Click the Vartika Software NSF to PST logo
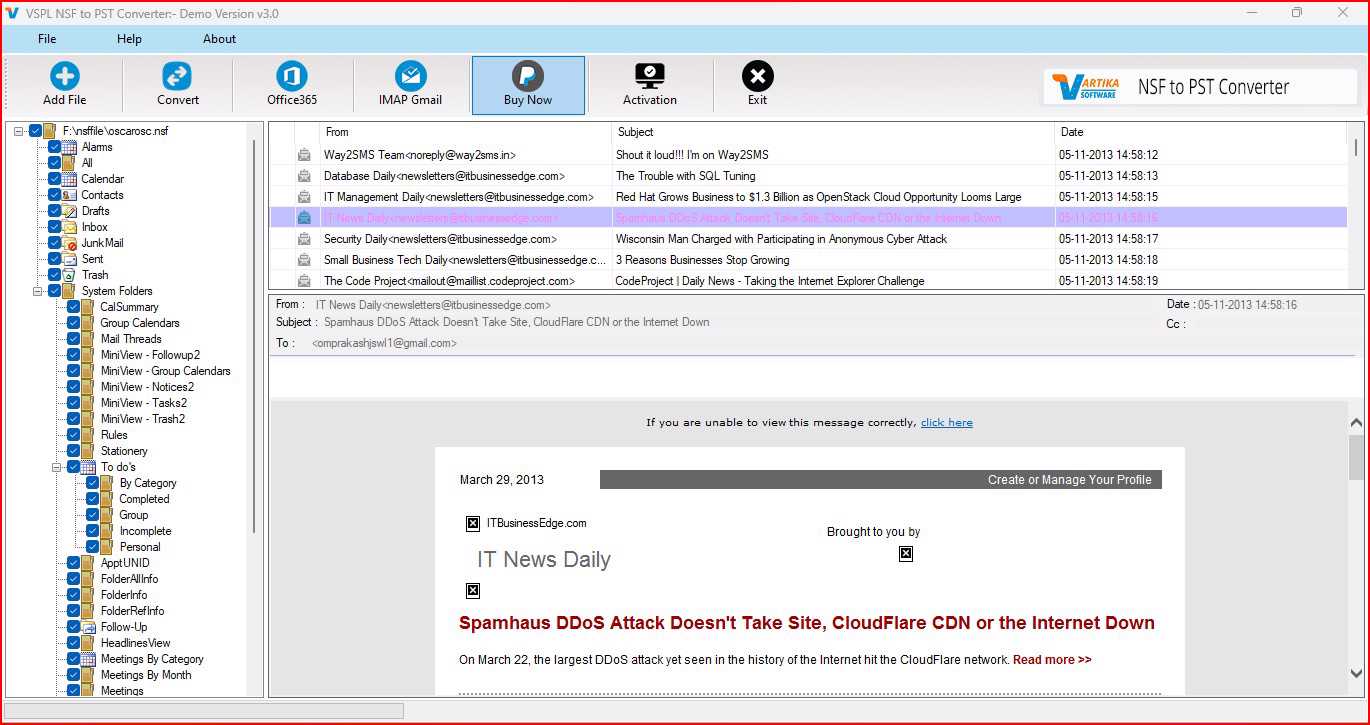Viewport: 1370px width, 725px height. pos(1201,87)
